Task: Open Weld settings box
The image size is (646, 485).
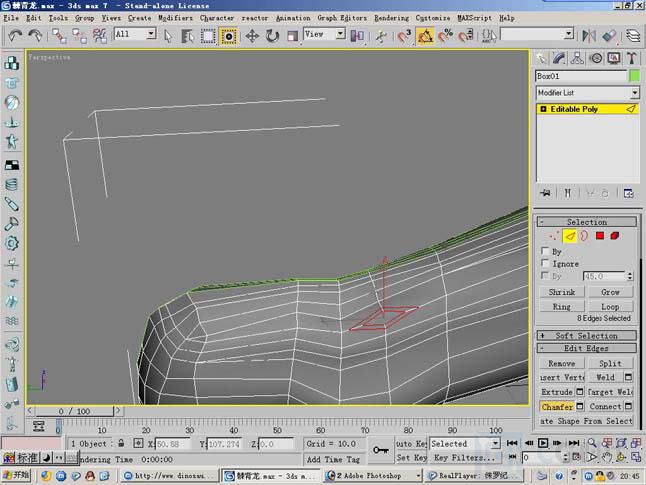Action: (x=628, y=377)
